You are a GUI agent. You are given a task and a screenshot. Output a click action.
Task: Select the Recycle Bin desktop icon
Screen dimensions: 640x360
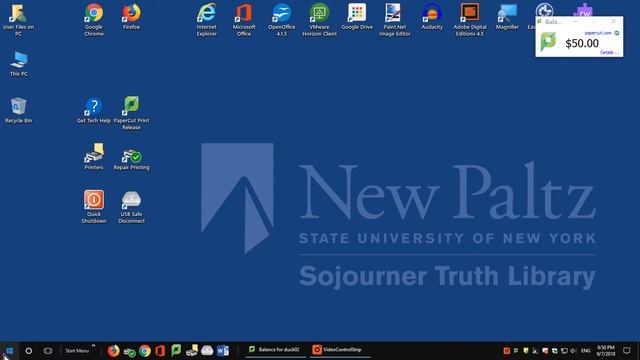(x=18, y=110)
